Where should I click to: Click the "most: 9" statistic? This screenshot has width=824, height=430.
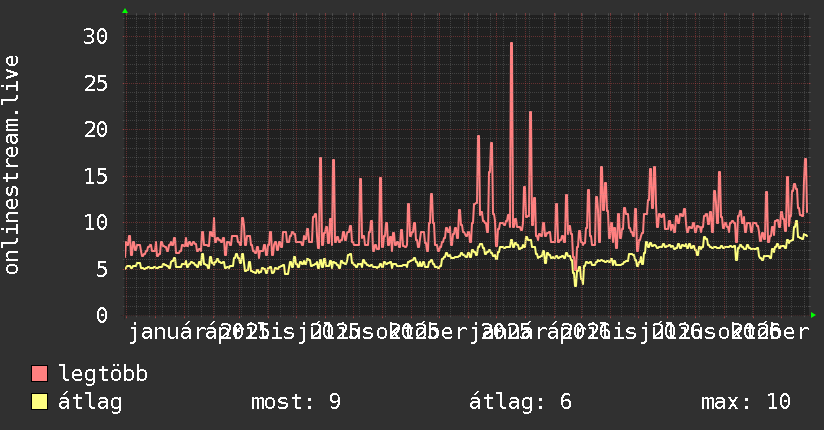(x=296, y=402)
